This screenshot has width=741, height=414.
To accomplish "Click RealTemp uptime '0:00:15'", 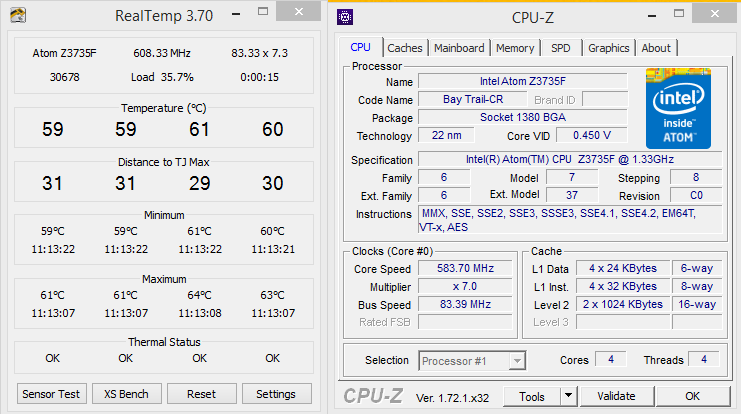I will click(259, 77).
